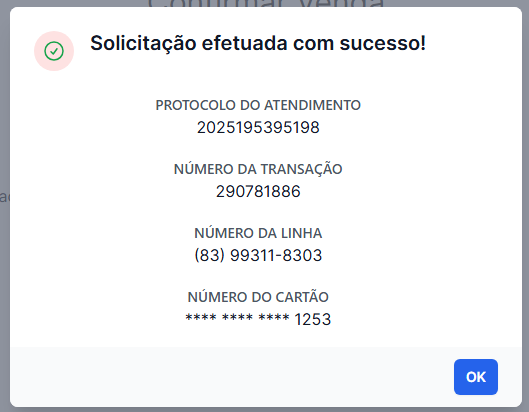529x412 pixels.
Task: Select protocol number 2025195395198
Action: click(x=258, y=128)
